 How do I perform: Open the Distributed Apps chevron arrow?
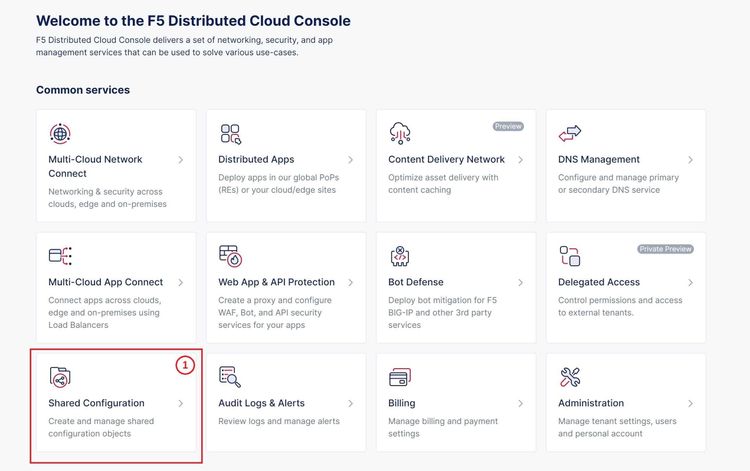click(x=351, y=160)
